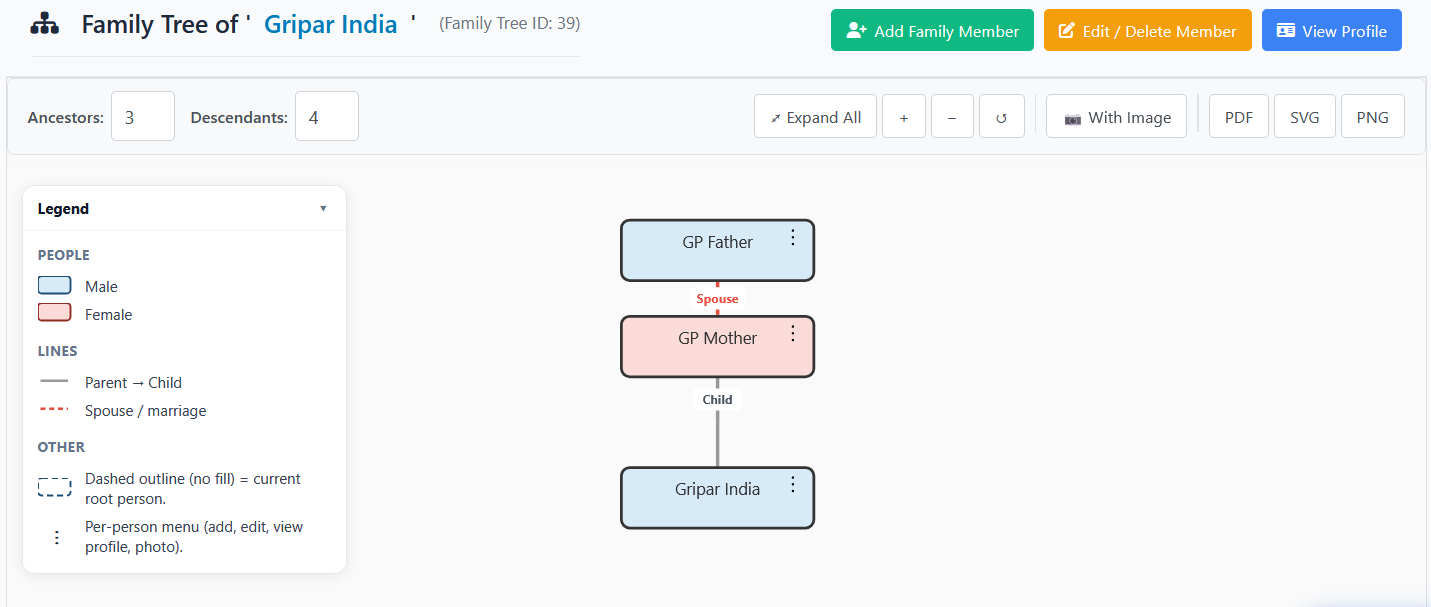Reset the tree view with the rotate icon
Viewport: 1431px width, 607px height.
[x=1001, y=117]
